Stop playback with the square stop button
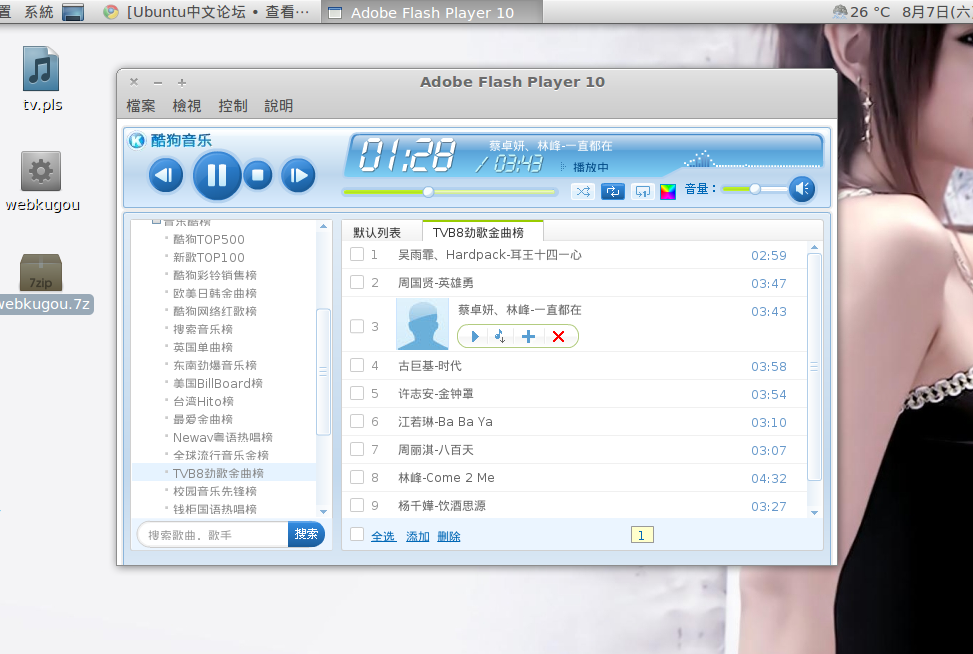 click(258, 176)
